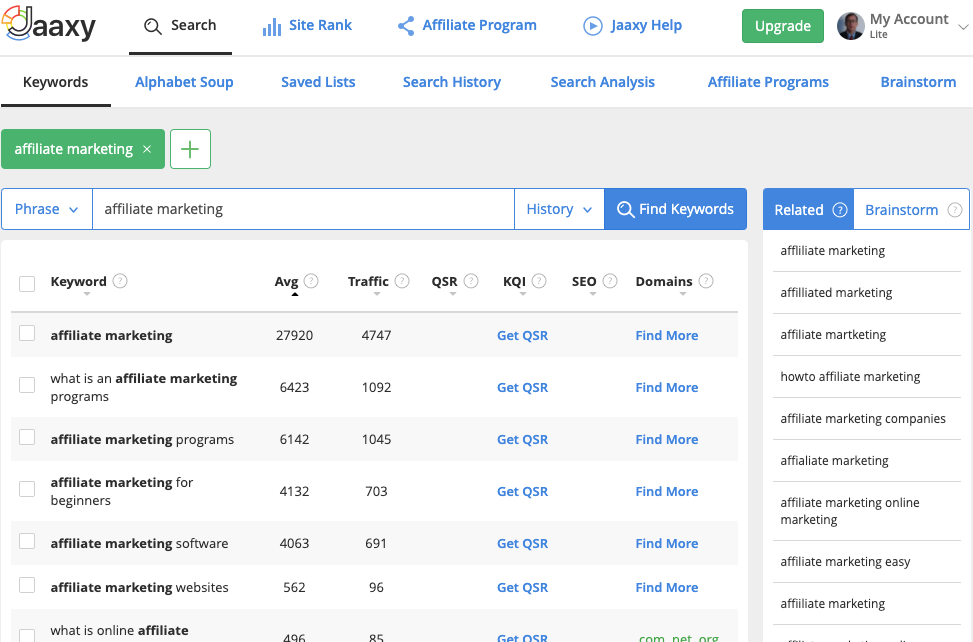Sort by QSR column arrow
Viewport: 973px width, 642px height.
[x=453, y=294]
